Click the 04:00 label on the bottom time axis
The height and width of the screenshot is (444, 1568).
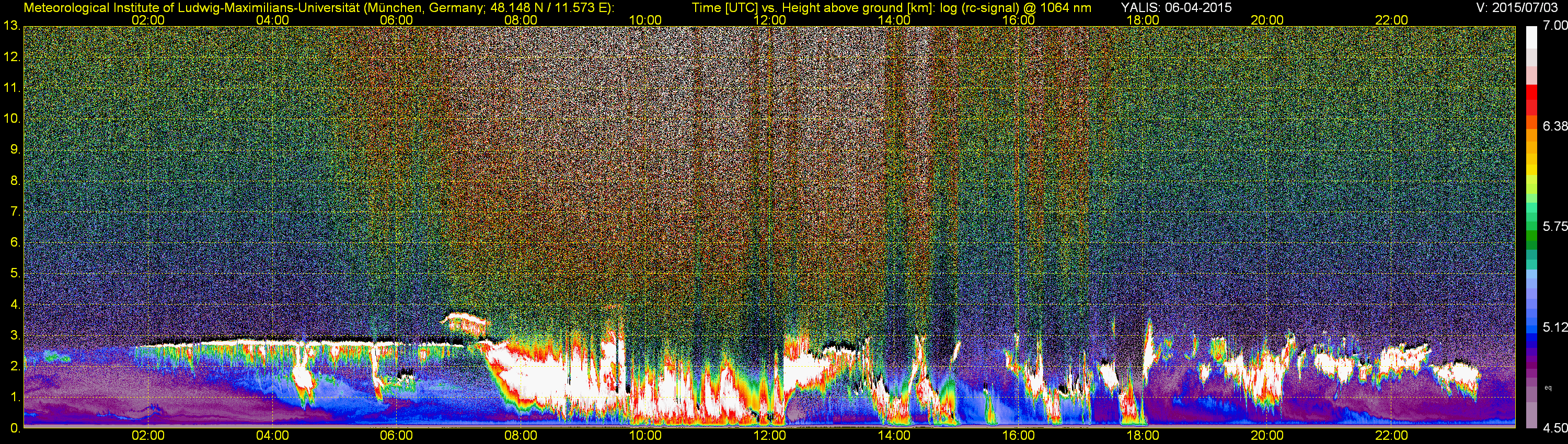[x=272, y=436]
